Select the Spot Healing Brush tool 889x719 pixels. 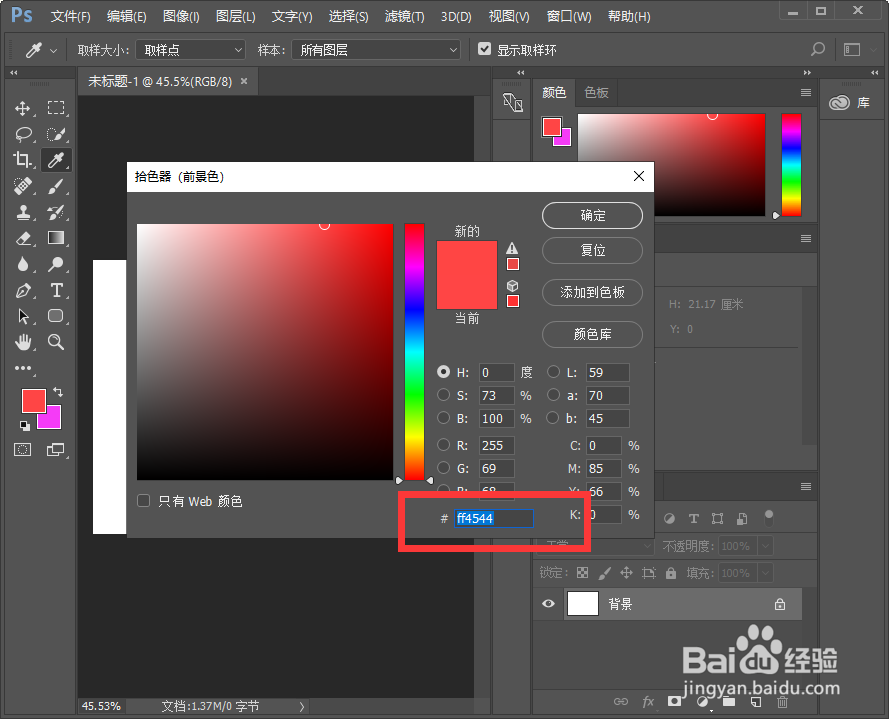click(23, 186)
